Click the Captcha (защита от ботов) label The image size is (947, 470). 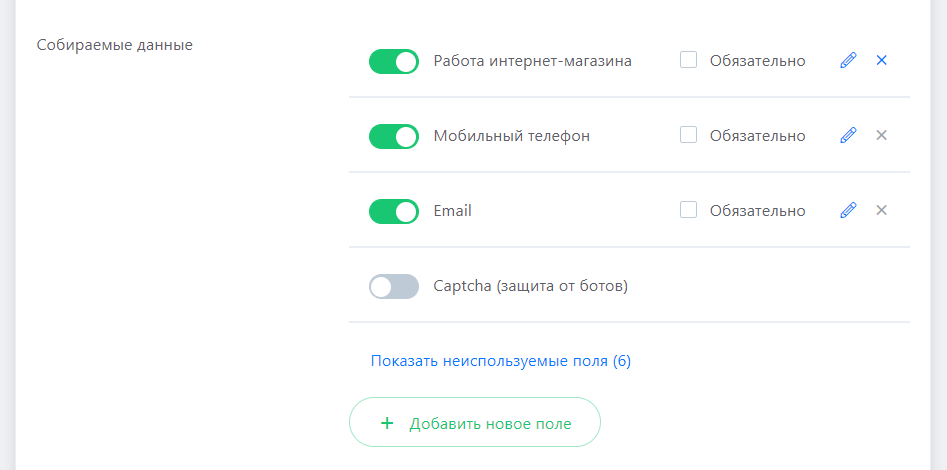click(530, 287)
